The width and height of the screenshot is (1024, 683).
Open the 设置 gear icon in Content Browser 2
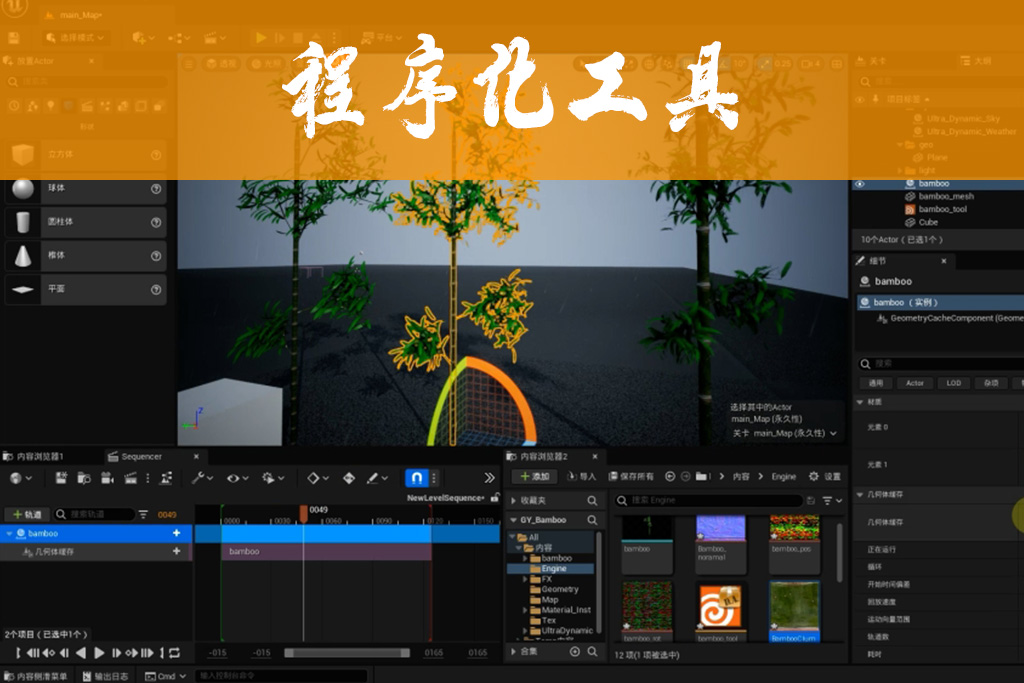[813, 477]
